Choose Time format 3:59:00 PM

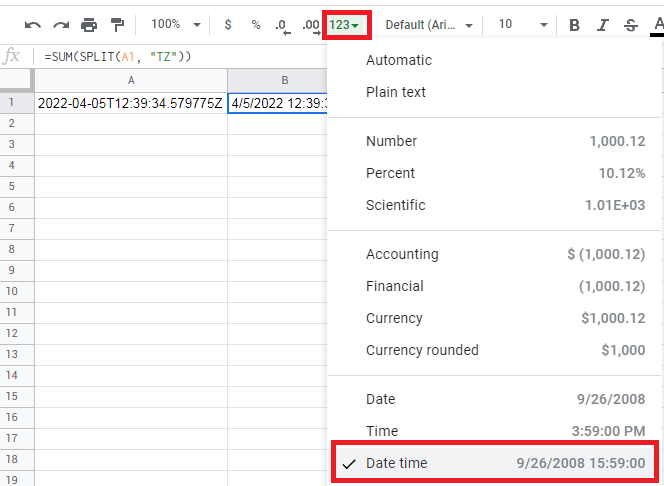point(494,431)
